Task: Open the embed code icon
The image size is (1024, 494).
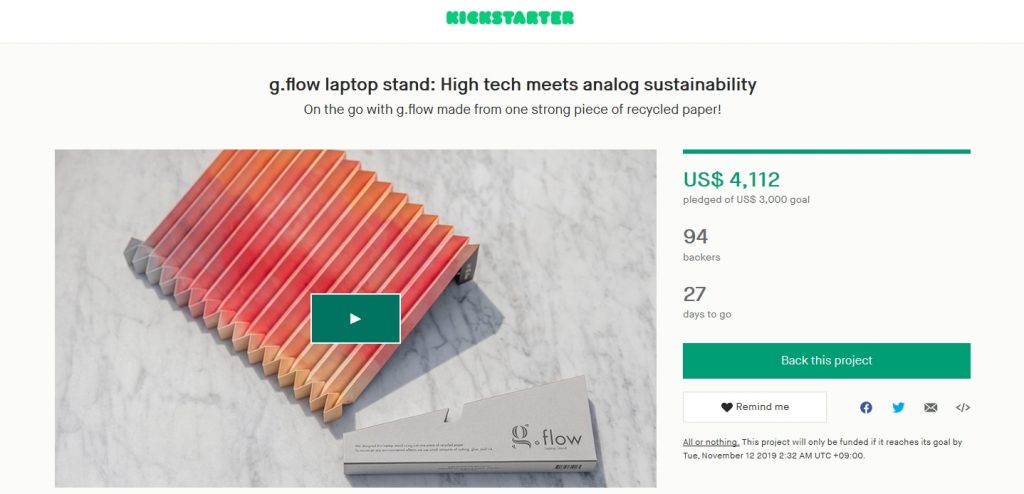Action: point(963,408)
